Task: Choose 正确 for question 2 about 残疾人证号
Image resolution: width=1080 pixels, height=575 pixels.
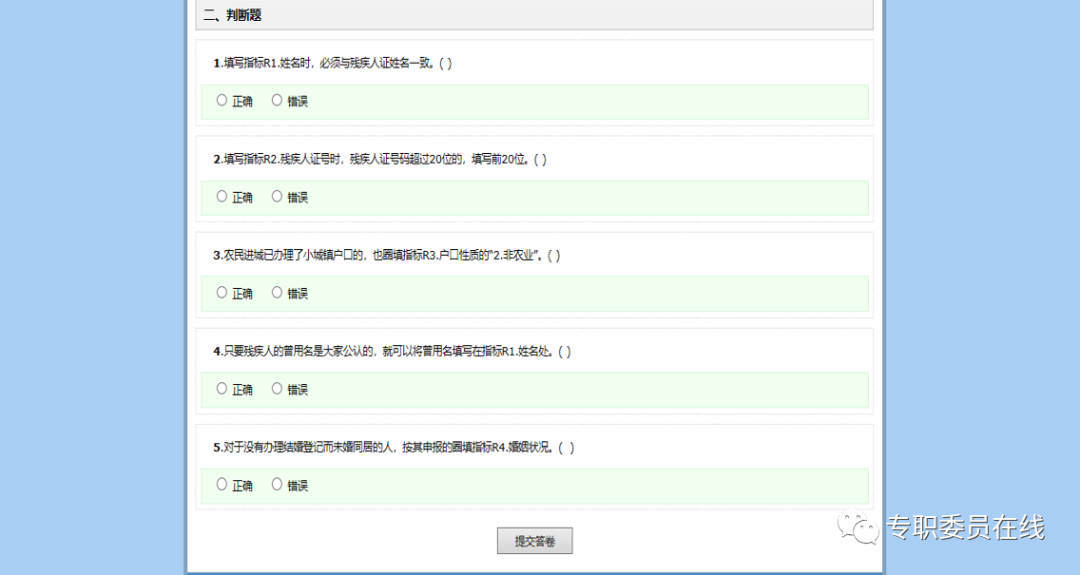Action: point(222,196)
